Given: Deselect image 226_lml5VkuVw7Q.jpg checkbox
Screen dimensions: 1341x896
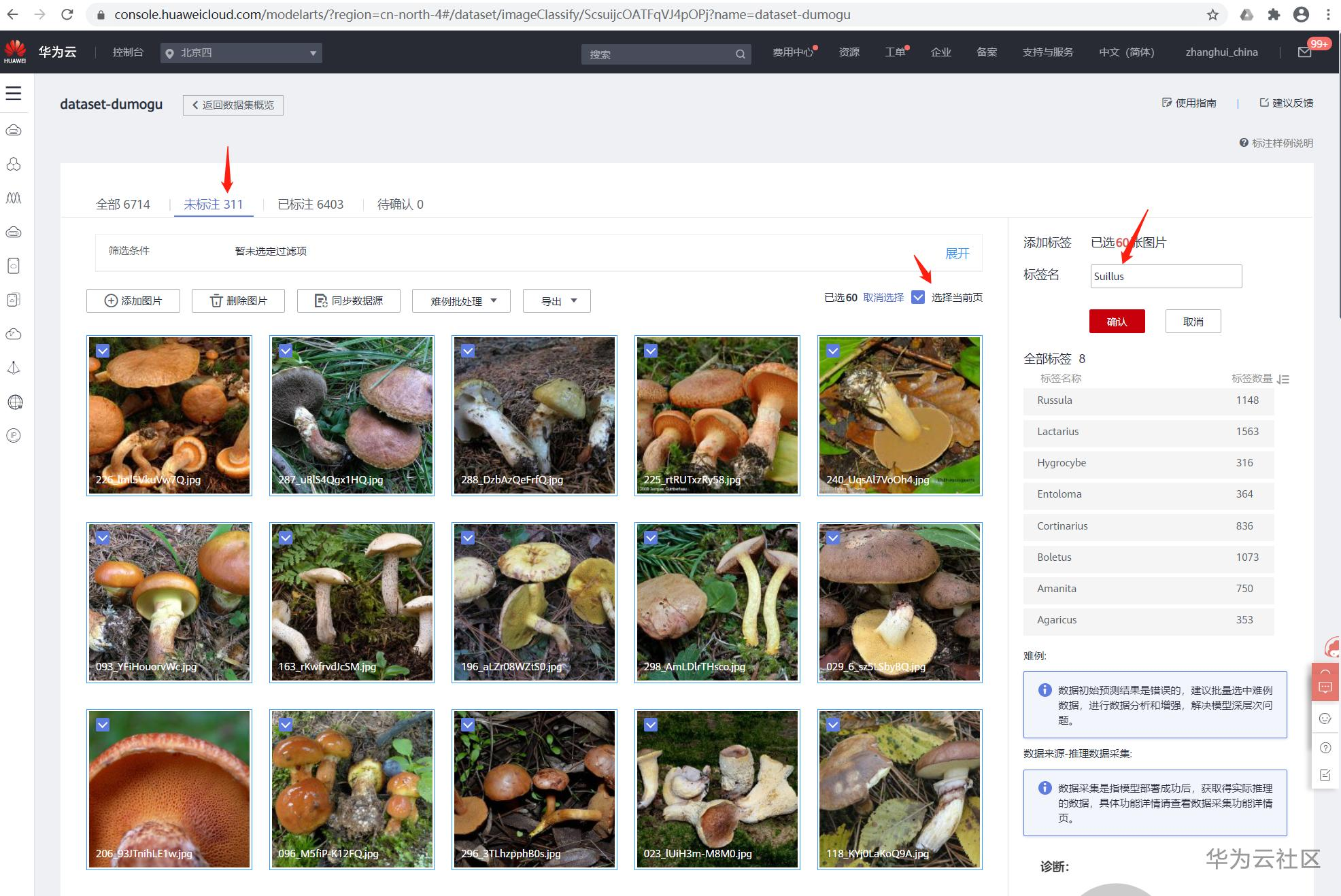Looking at the screenshot, I should pos(103,351).
